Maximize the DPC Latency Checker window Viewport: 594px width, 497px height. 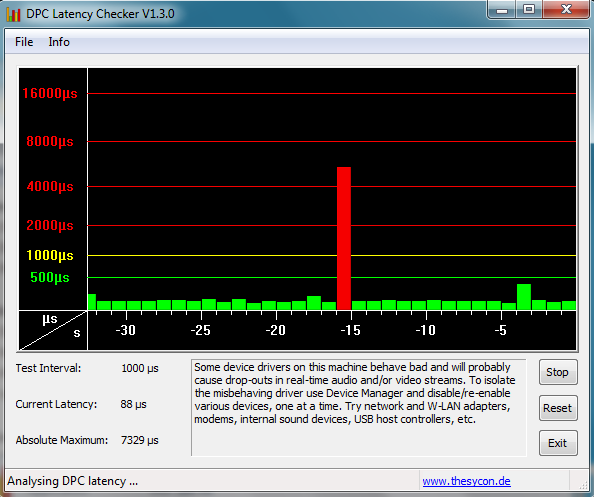tap(529, 9)
